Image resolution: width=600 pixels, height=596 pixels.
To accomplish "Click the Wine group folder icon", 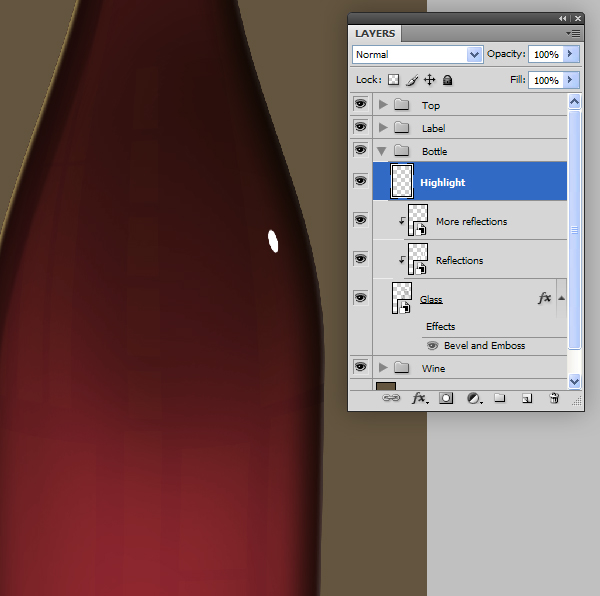I will (401, 367).
